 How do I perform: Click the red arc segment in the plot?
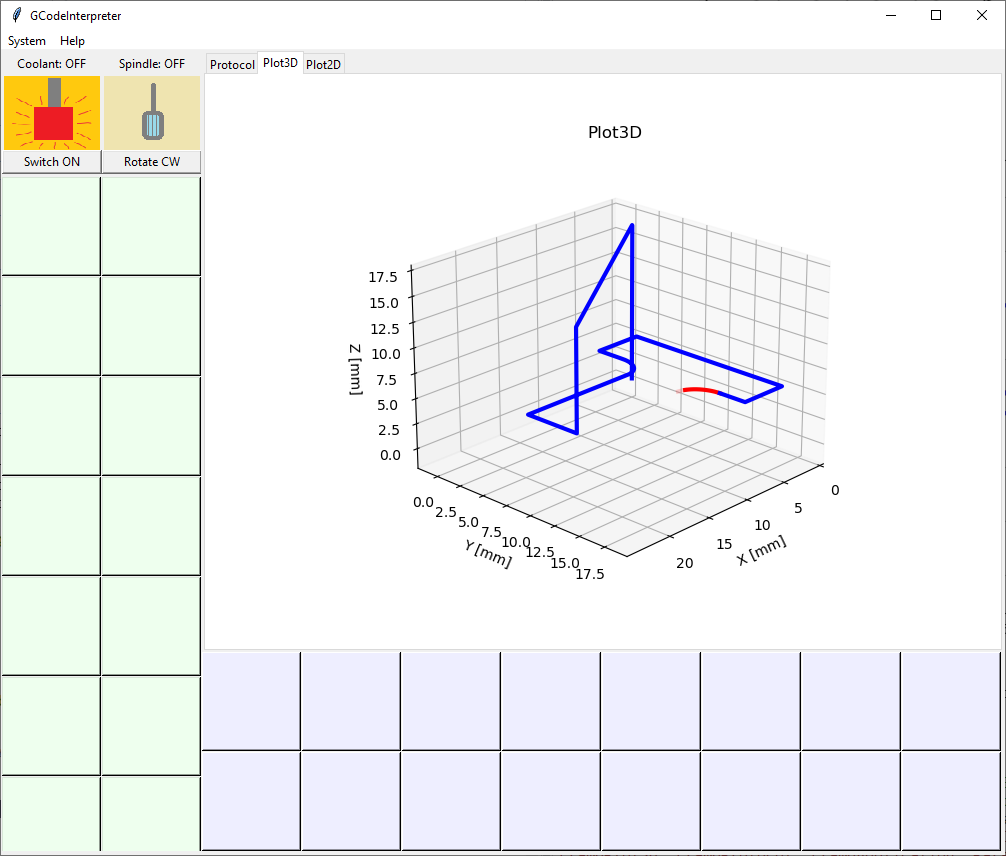click(699, 389)
